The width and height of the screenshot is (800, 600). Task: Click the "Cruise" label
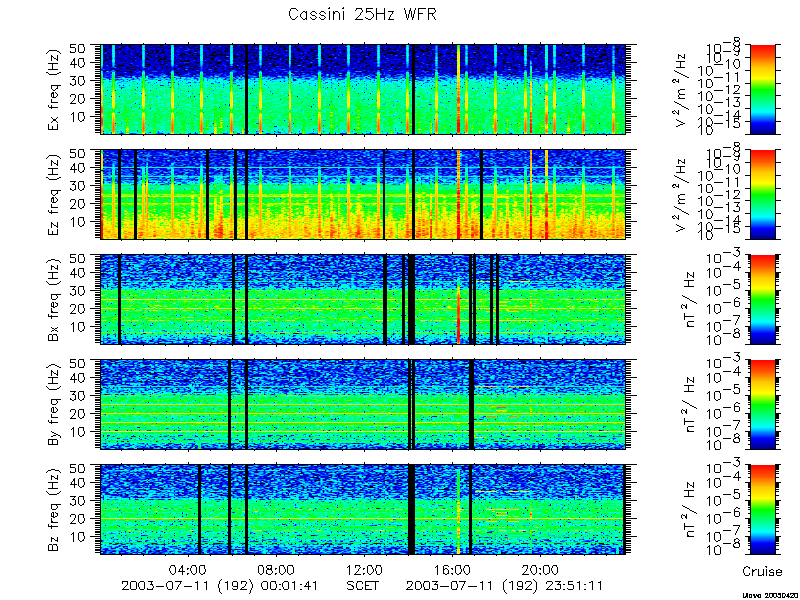[762, 571]
